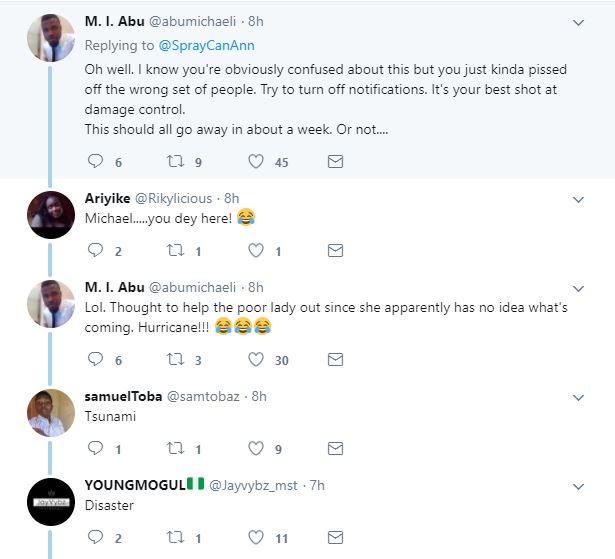This screenshot has width=615, height=559.
Task: Expand the caret menu on Ariyike's tweet
Action: point(578,199)
